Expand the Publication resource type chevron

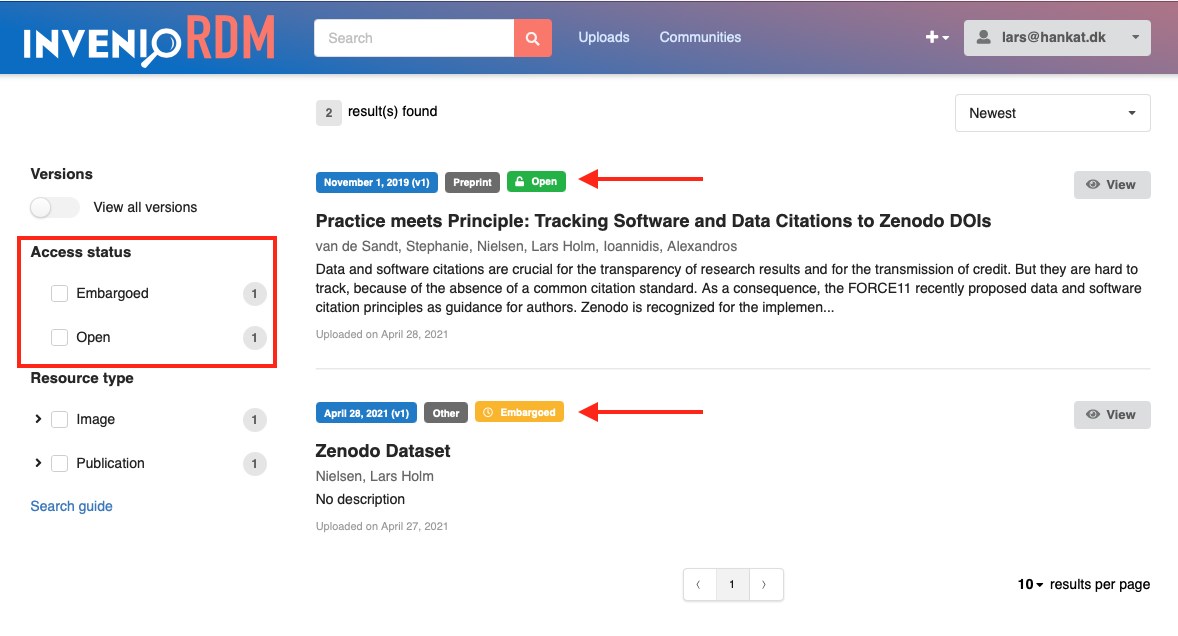38,463
